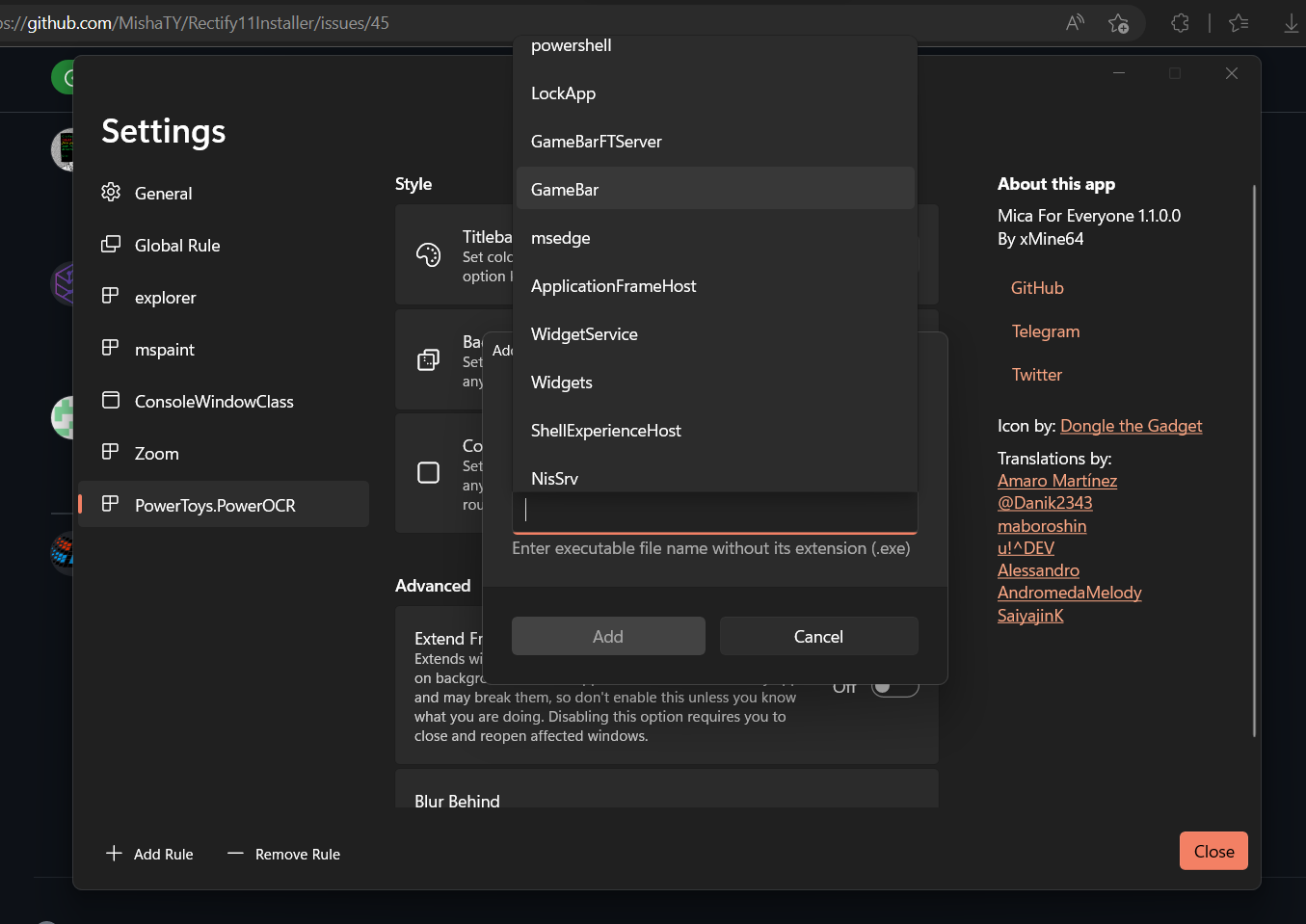
Task: Click the Zoom rule icon
Action: tap(111, 452)
